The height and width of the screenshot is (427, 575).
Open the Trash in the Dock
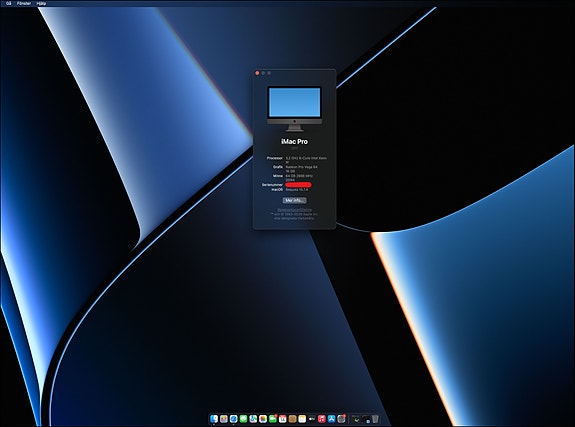point(375,419)
